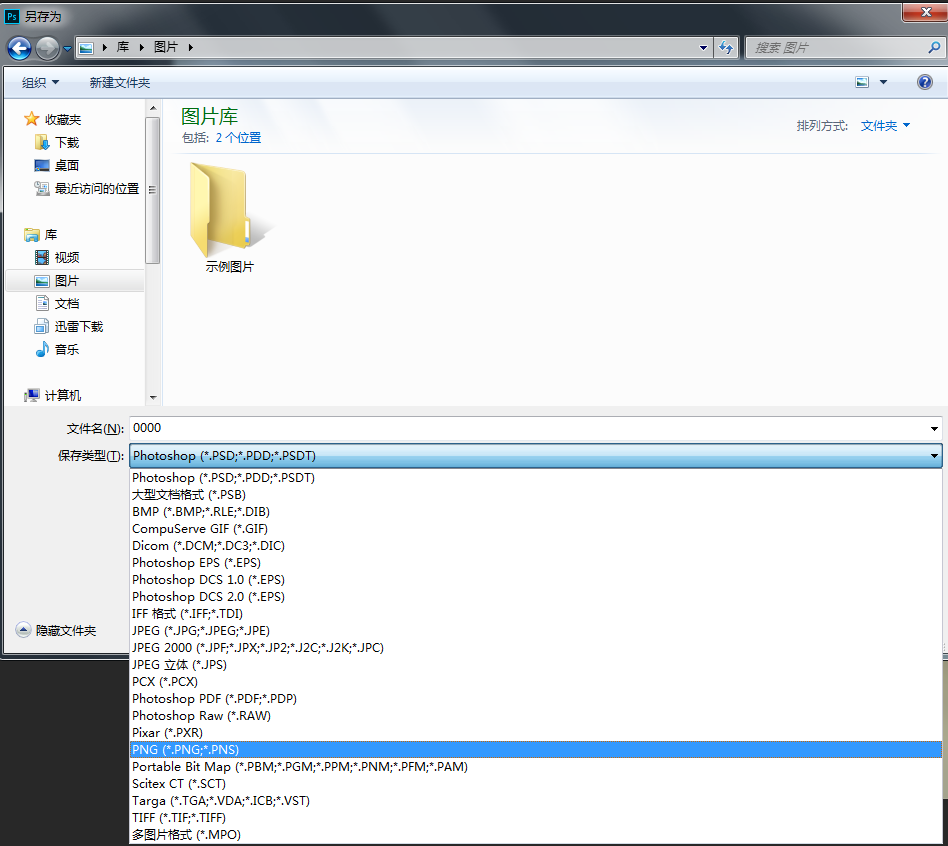Open the file name history dropdown arrow
The height and width of the screenshot is (846, 948).
tap(934, 428)
